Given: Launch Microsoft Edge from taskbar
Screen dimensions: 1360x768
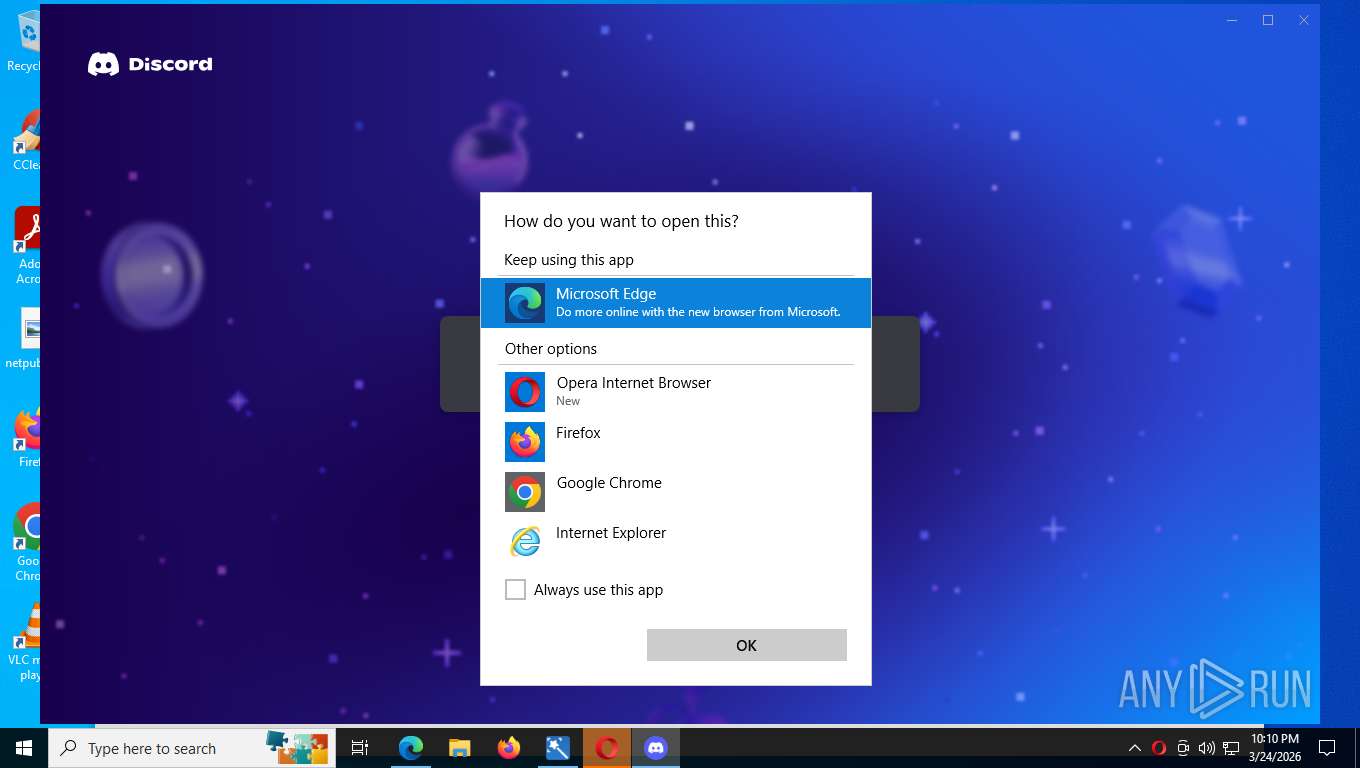Looking at the screenshot, I should [410, 748].
